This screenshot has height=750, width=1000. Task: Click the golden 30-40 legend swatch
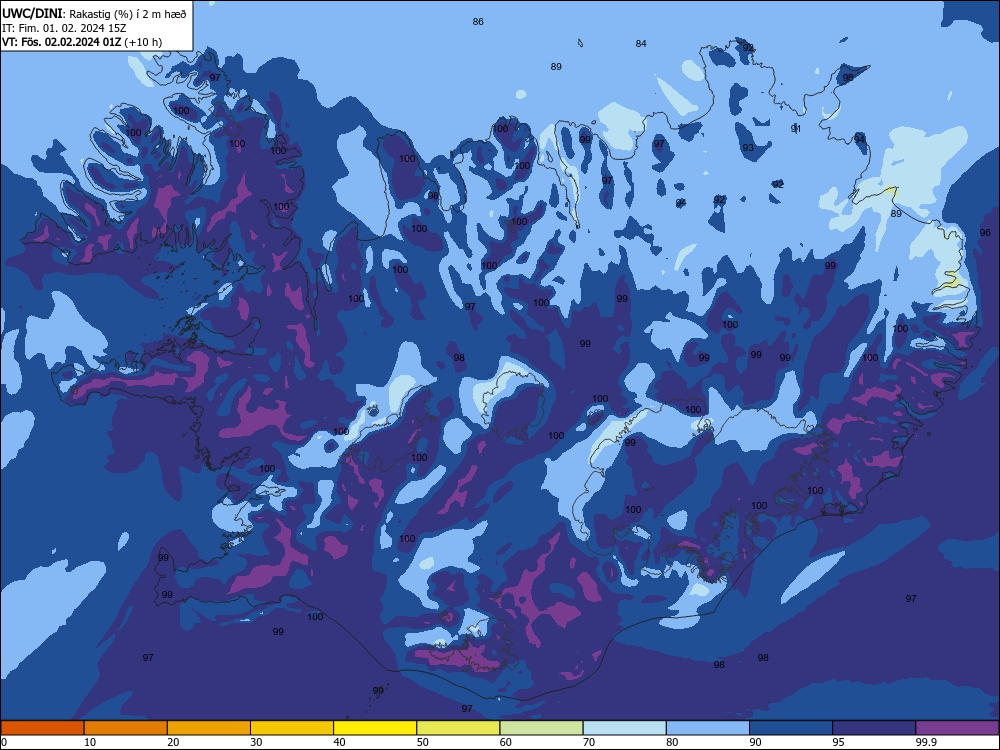point(292,728)
